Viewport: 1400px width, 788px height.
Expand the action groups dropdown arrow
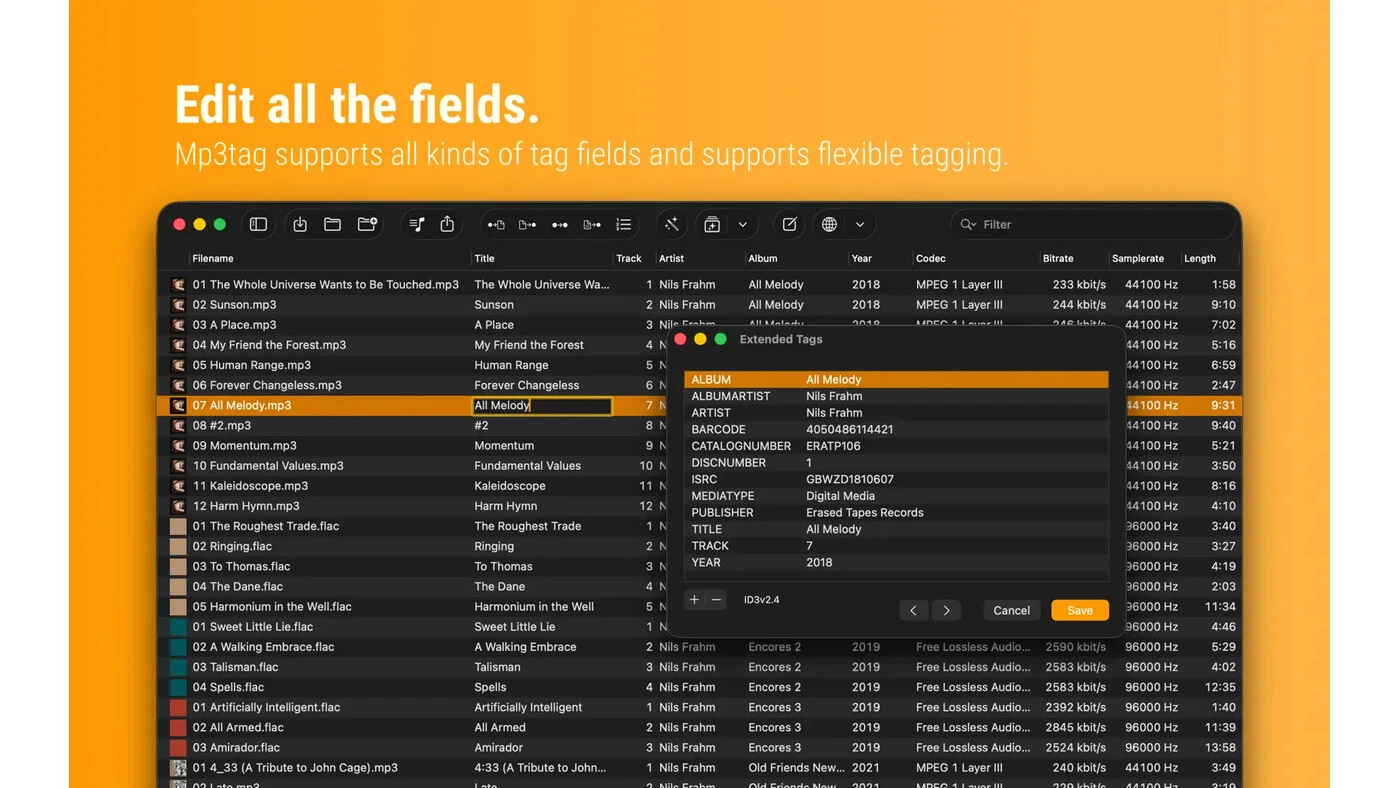tap(742, 224)
